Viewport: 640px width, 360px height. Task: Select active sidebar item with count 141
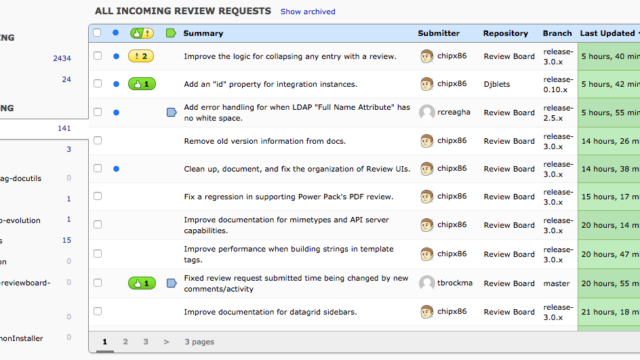(x=44, y=129)
